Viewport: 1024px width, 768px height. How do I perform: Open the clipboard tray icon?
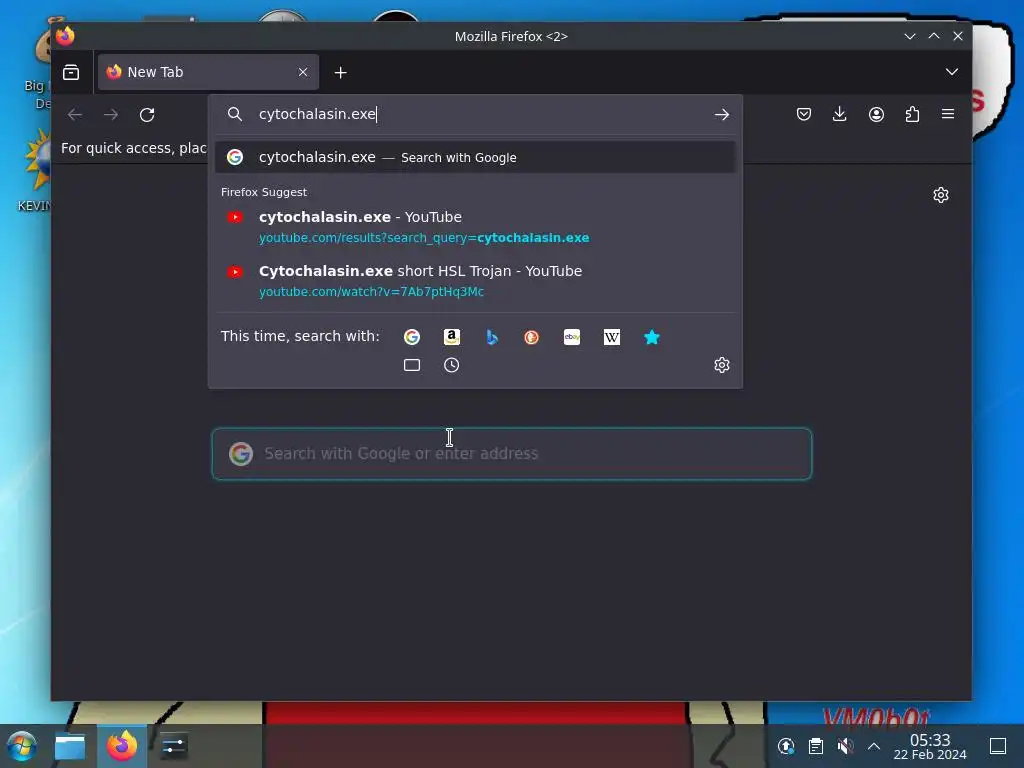click(816, 746)
